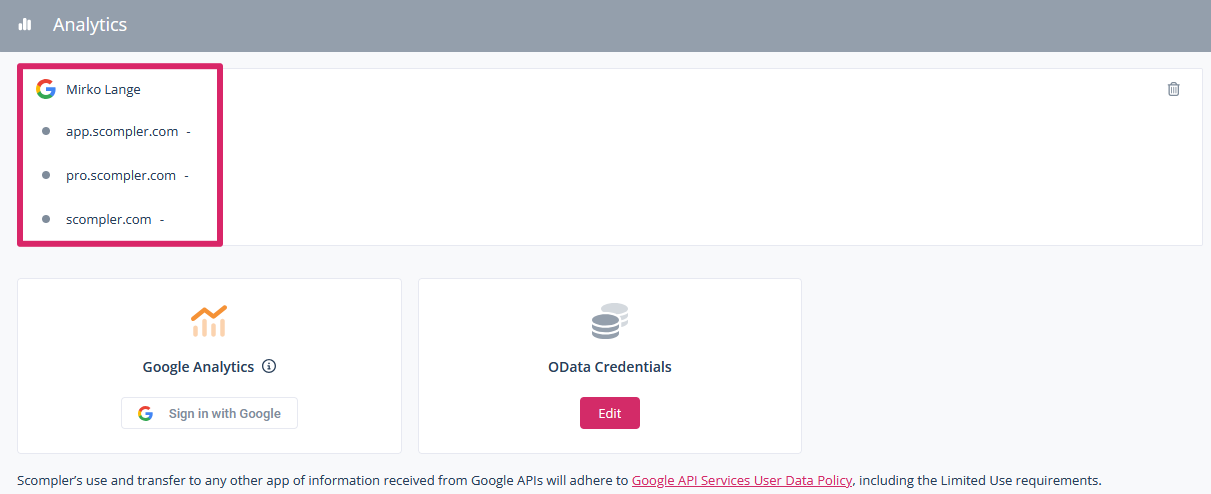Click the status dot beside pro.scompler.com

click(x=46, y=175)
